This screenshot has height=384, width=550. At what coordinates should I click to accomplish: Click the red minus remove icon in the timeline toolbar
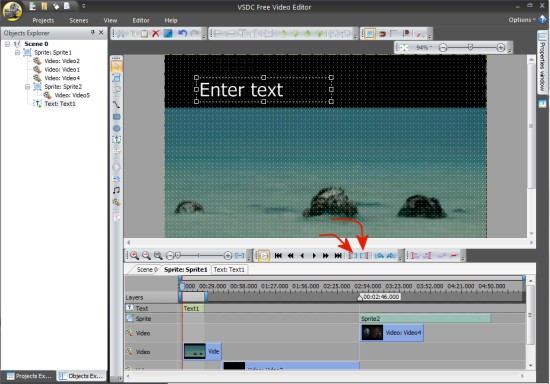454,256
